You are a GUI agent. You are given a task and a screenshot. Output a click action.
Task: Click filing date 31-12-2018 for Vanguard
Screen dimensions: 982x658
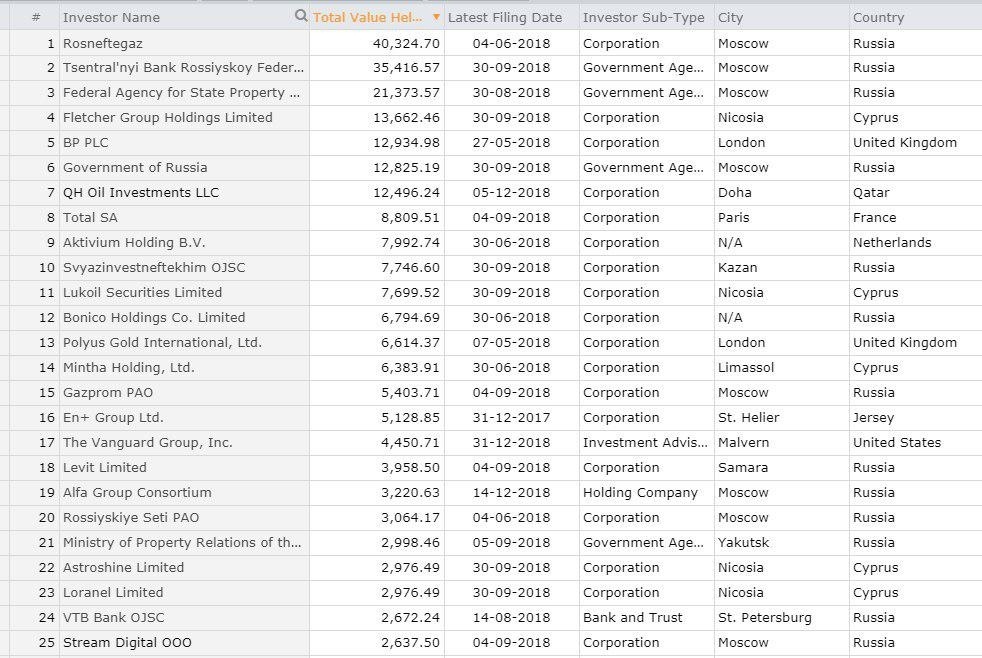512,443
